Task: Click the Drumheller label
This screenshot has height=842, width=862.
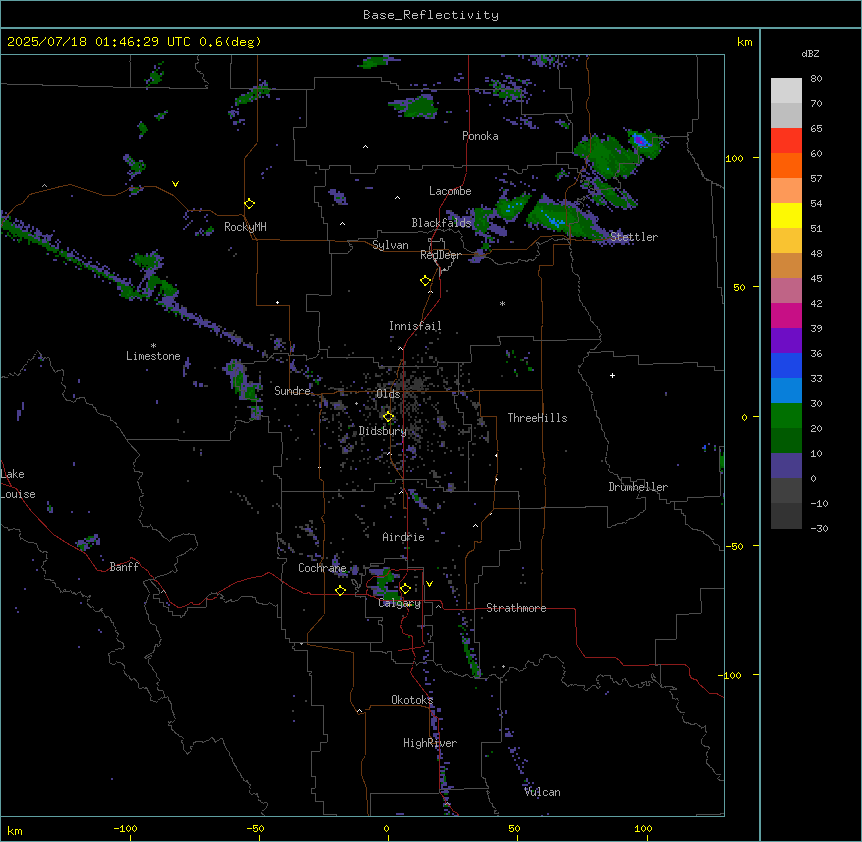Action: coord(638,487)
